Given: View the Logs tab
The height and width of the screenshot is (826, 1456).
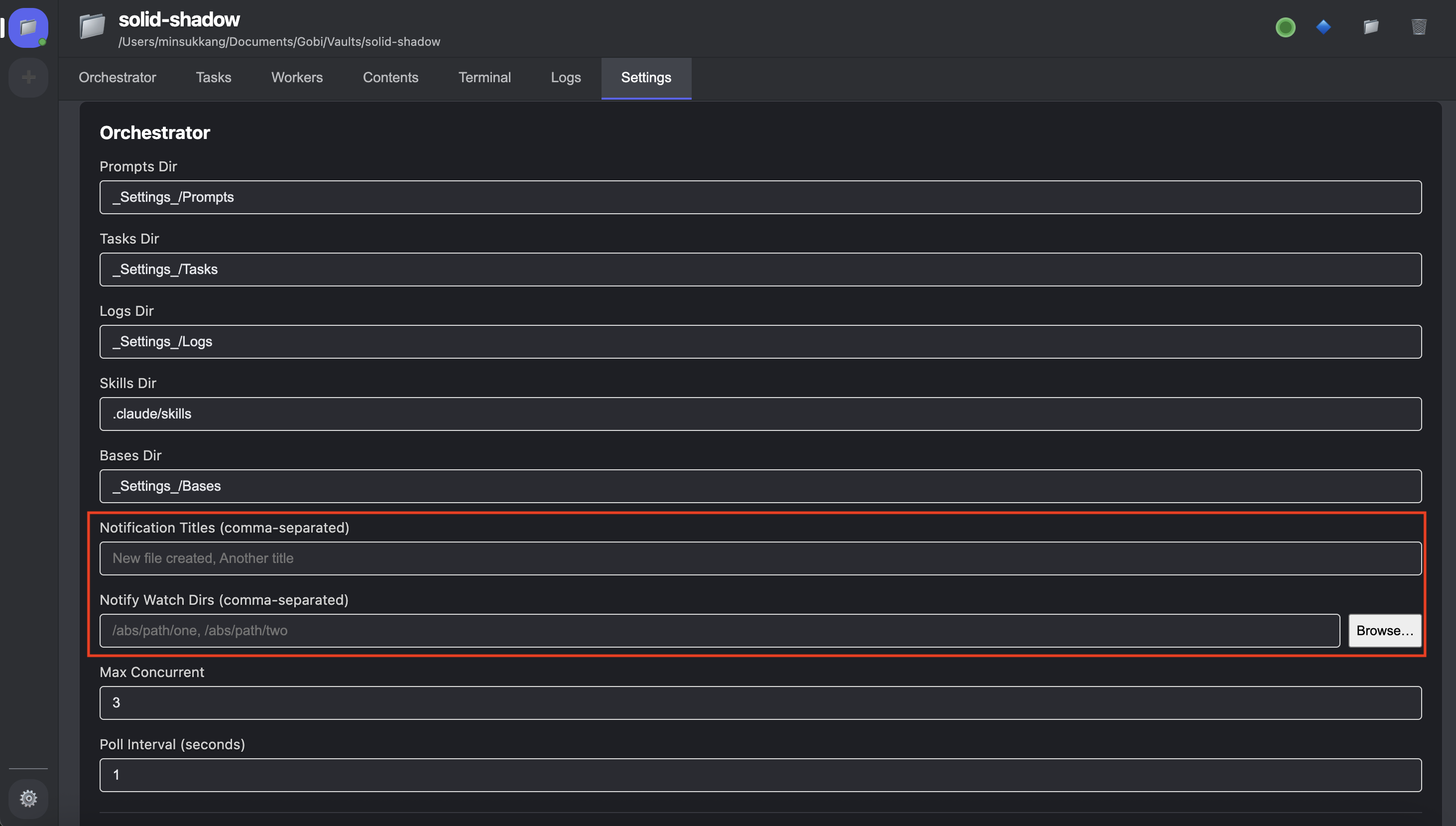Looking at the screenshot, I should [565, 78].
